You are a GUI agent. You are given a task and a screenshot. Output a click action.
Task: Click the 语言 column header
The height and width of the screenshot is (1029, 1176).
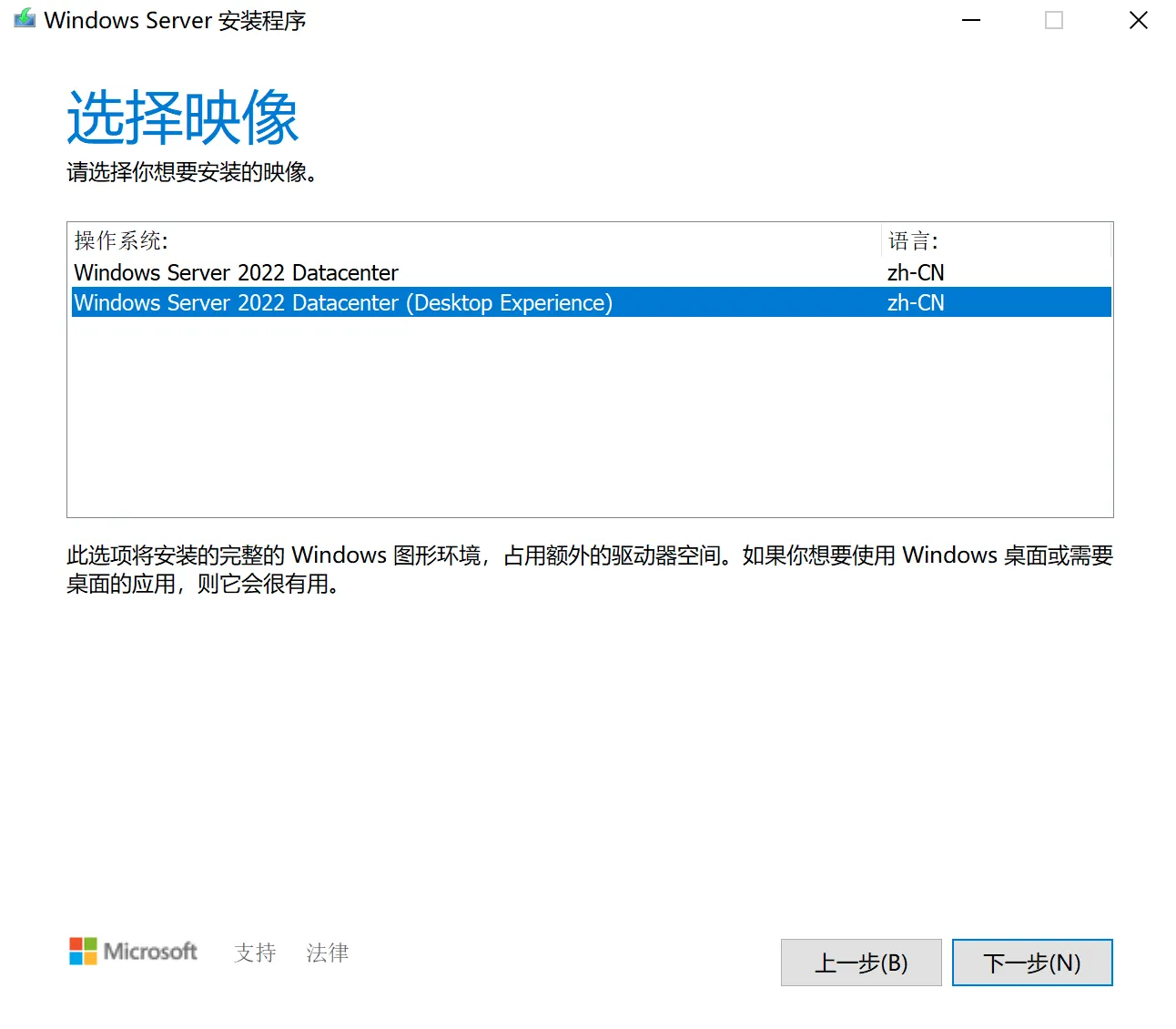point(997,240)
